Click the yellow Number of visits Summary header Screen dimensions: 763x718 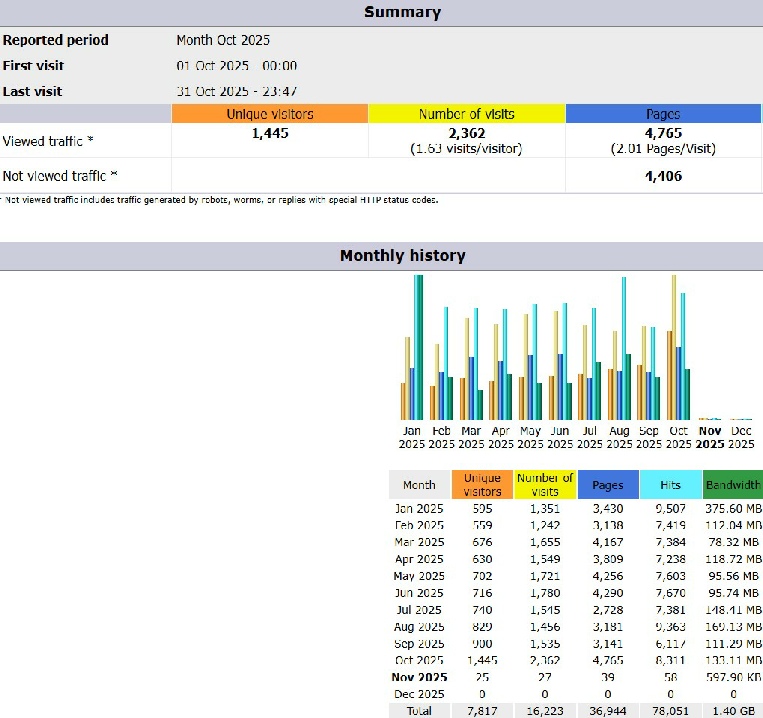point(466,114)
